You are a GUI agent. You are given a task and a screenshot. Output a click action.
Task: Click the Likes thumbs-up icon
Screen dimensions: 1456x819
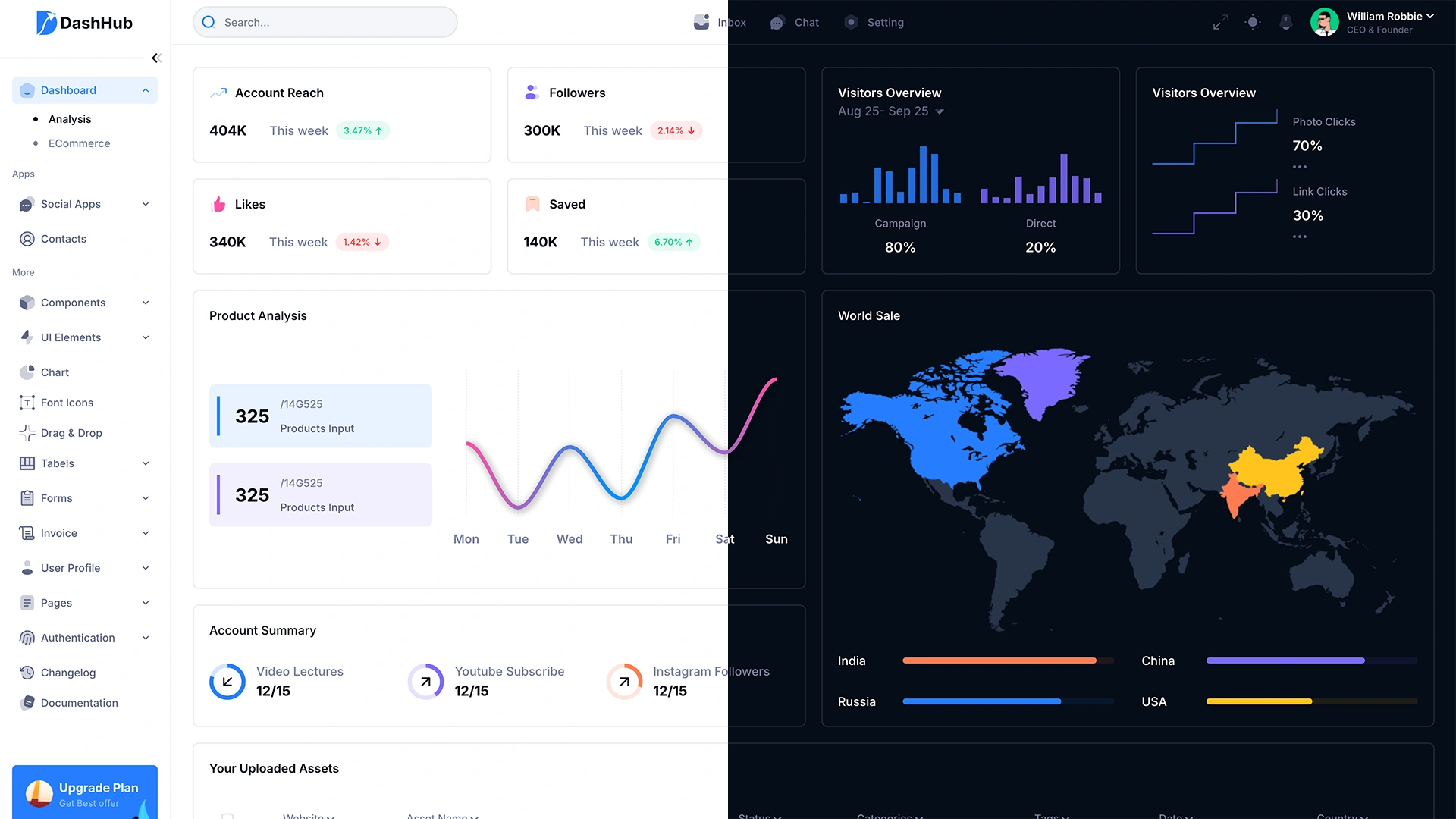click(218, 204)
